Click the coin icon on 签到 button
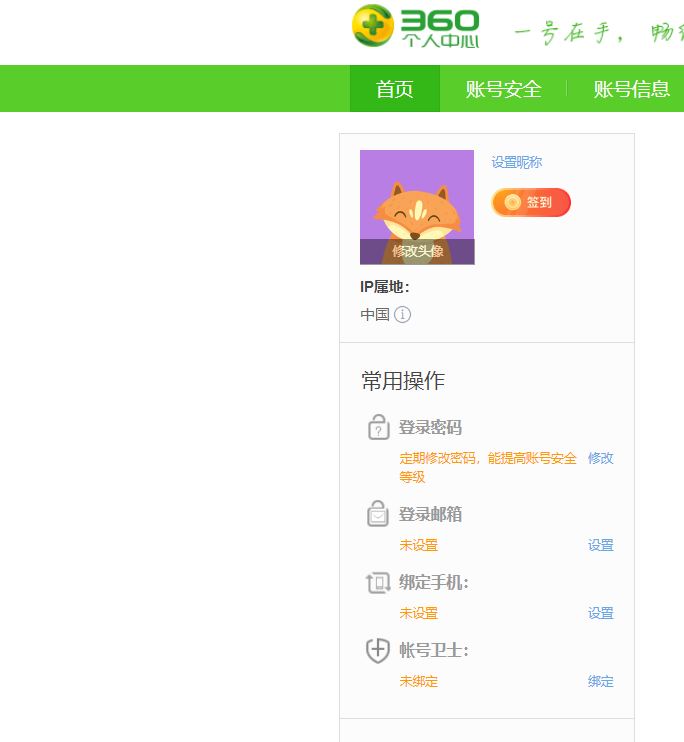 point(512,202)
